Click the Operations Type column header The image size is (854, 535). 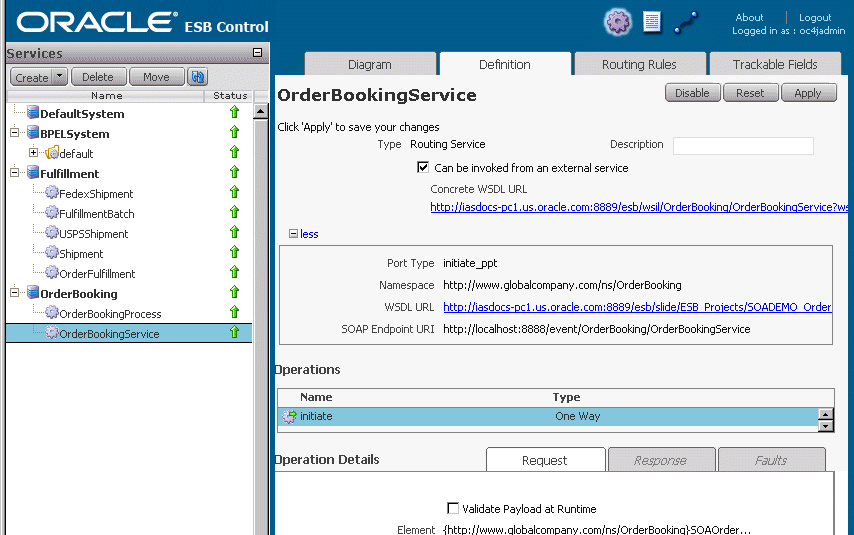(566, 397)
